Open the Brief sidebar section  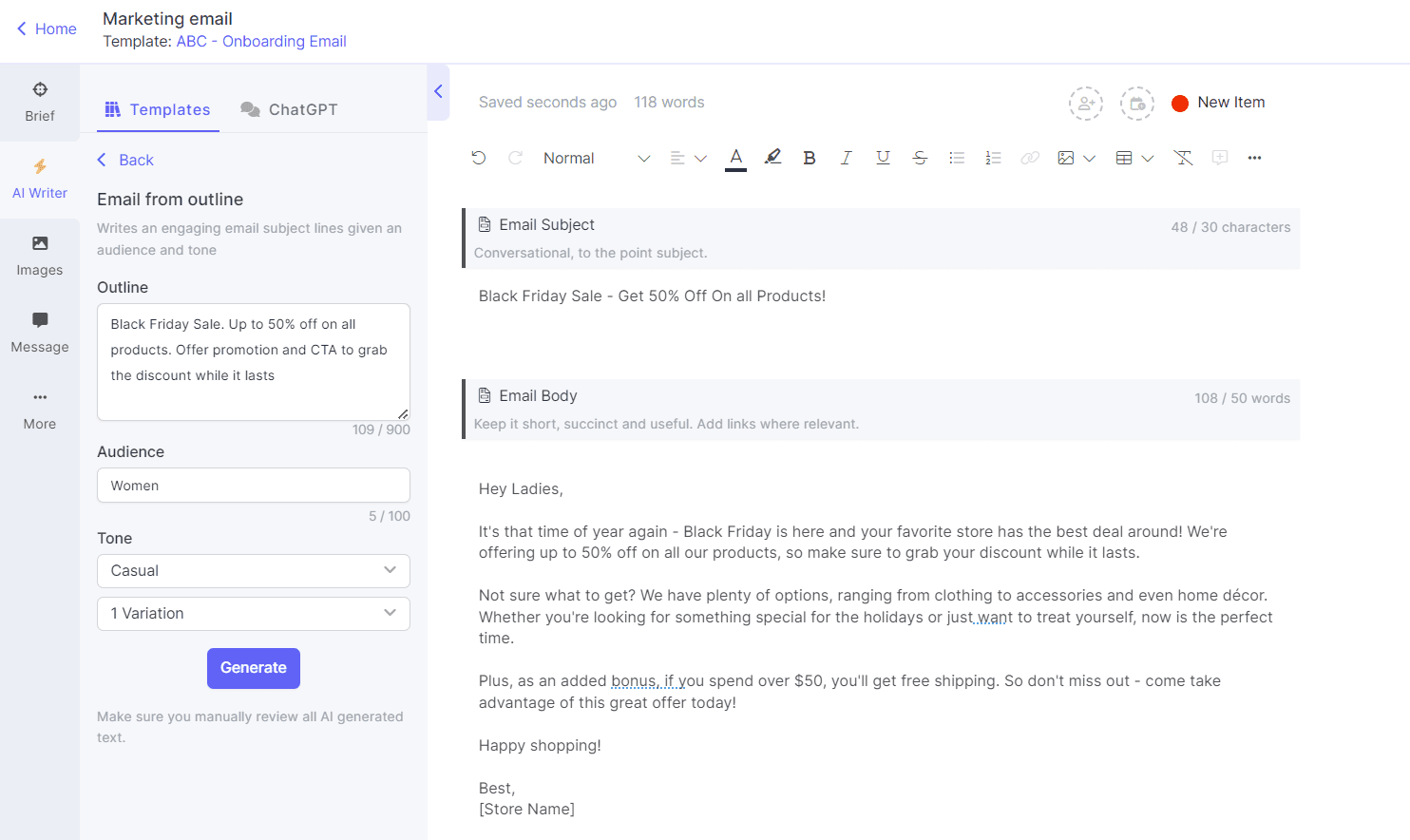click(40, 103)
